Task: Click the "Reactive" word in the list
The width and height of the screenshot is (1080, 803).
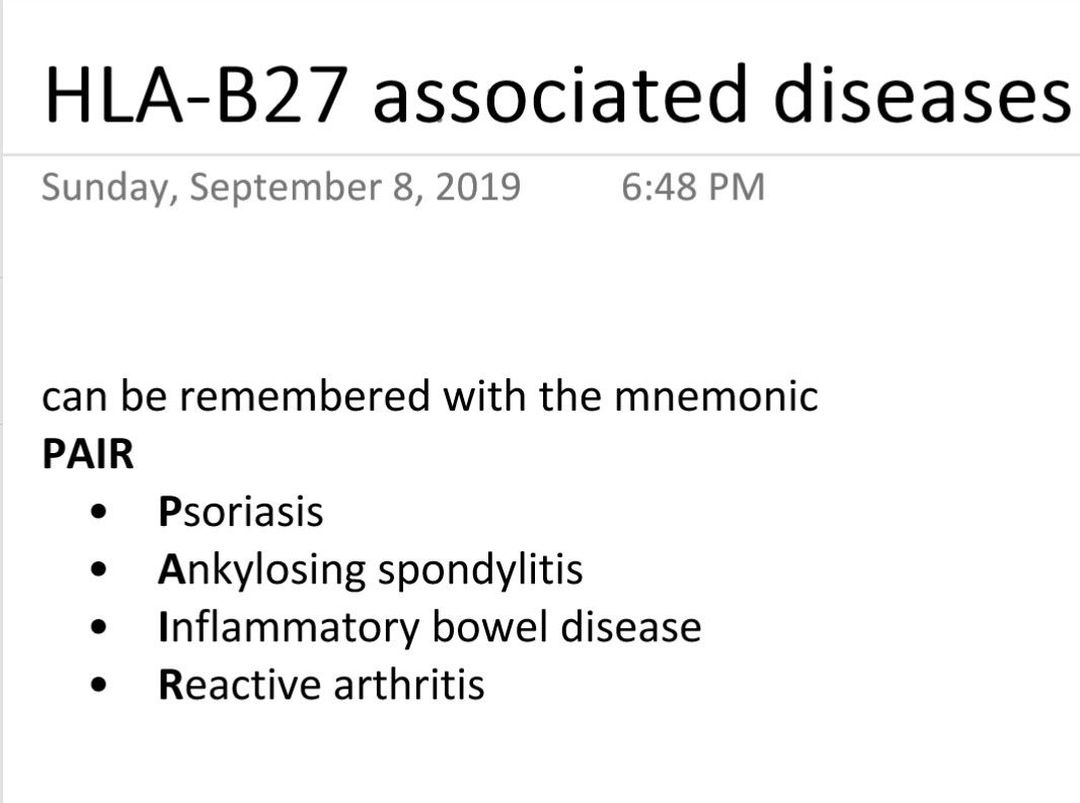Action: [x=238, y=685]
